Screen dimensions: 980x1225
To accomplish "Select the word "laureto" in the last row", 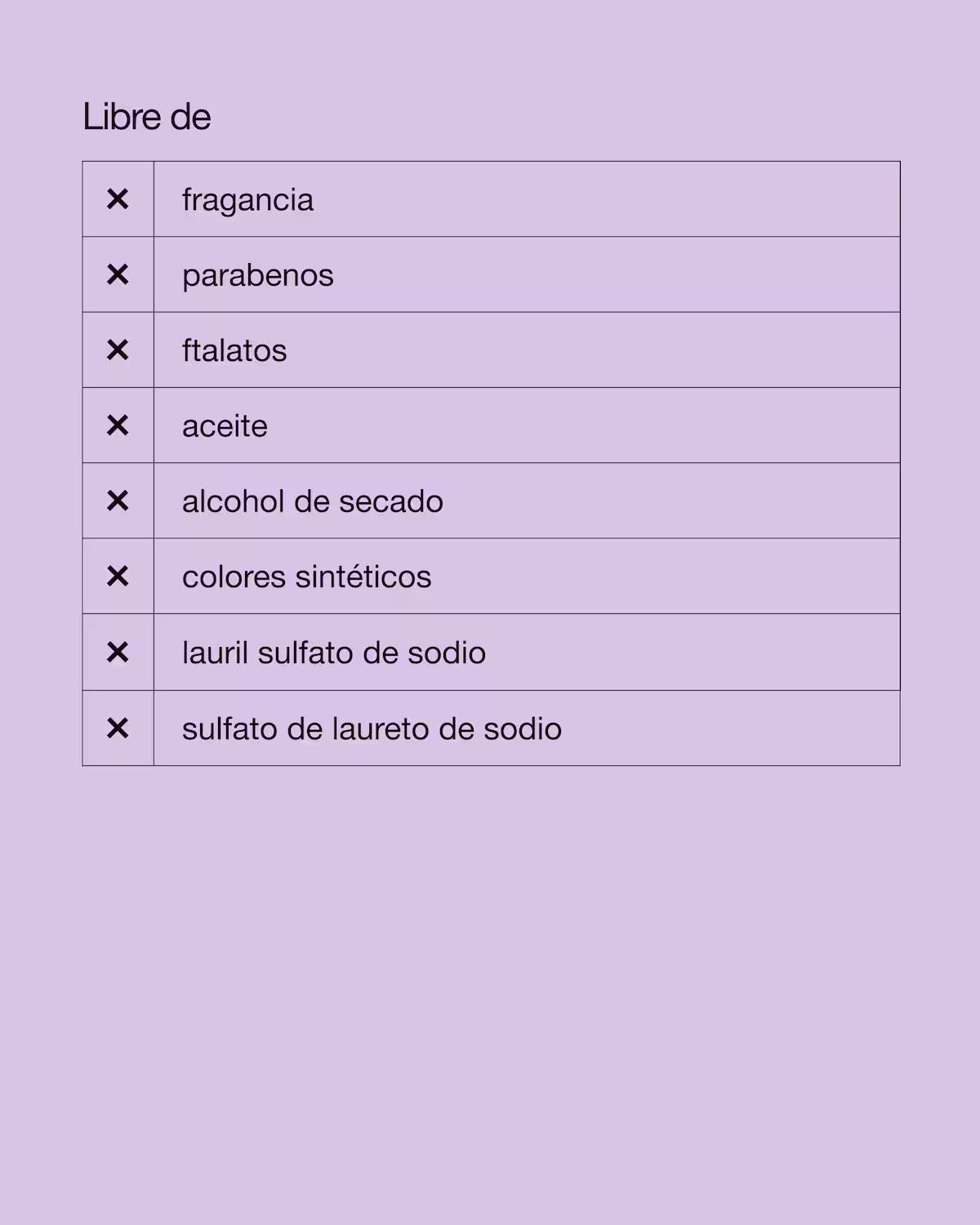I will pos(380,729).
